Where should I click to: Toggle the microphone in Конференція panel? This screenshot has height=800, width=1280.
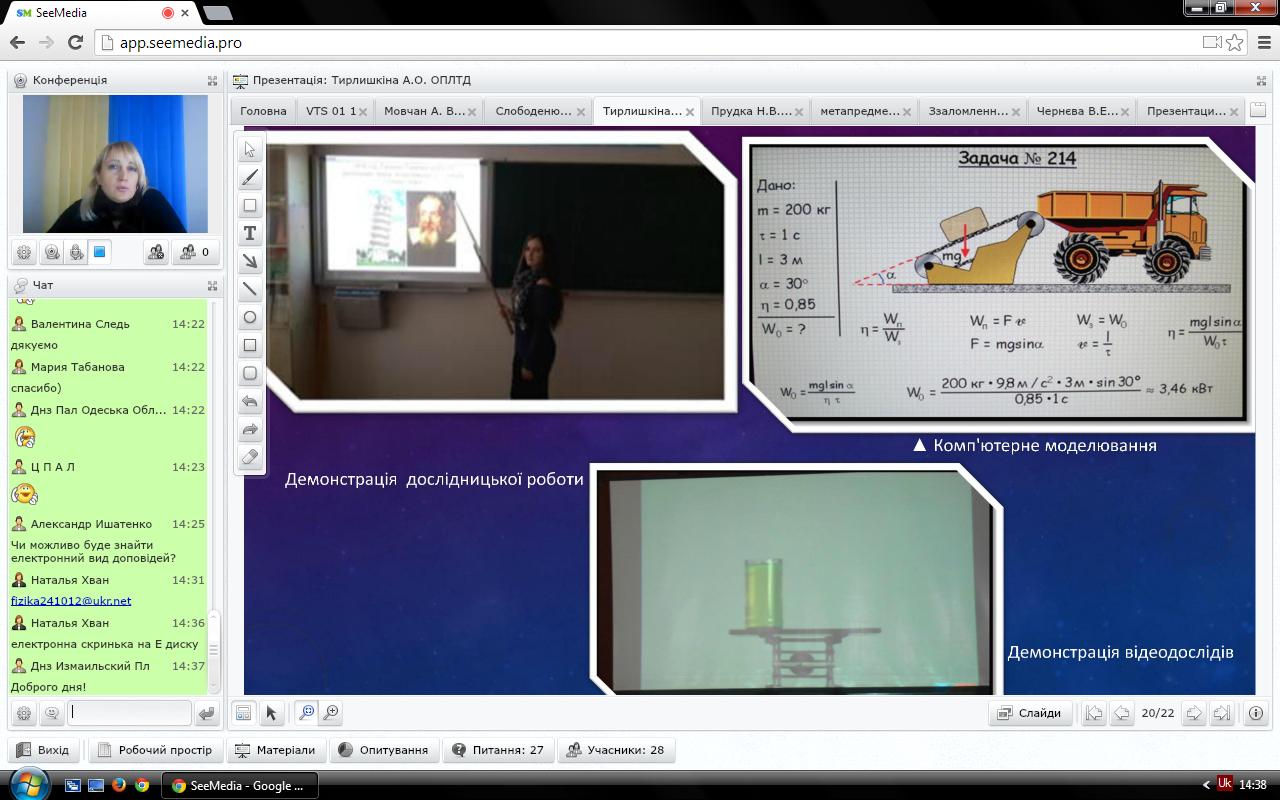(76, 253)
